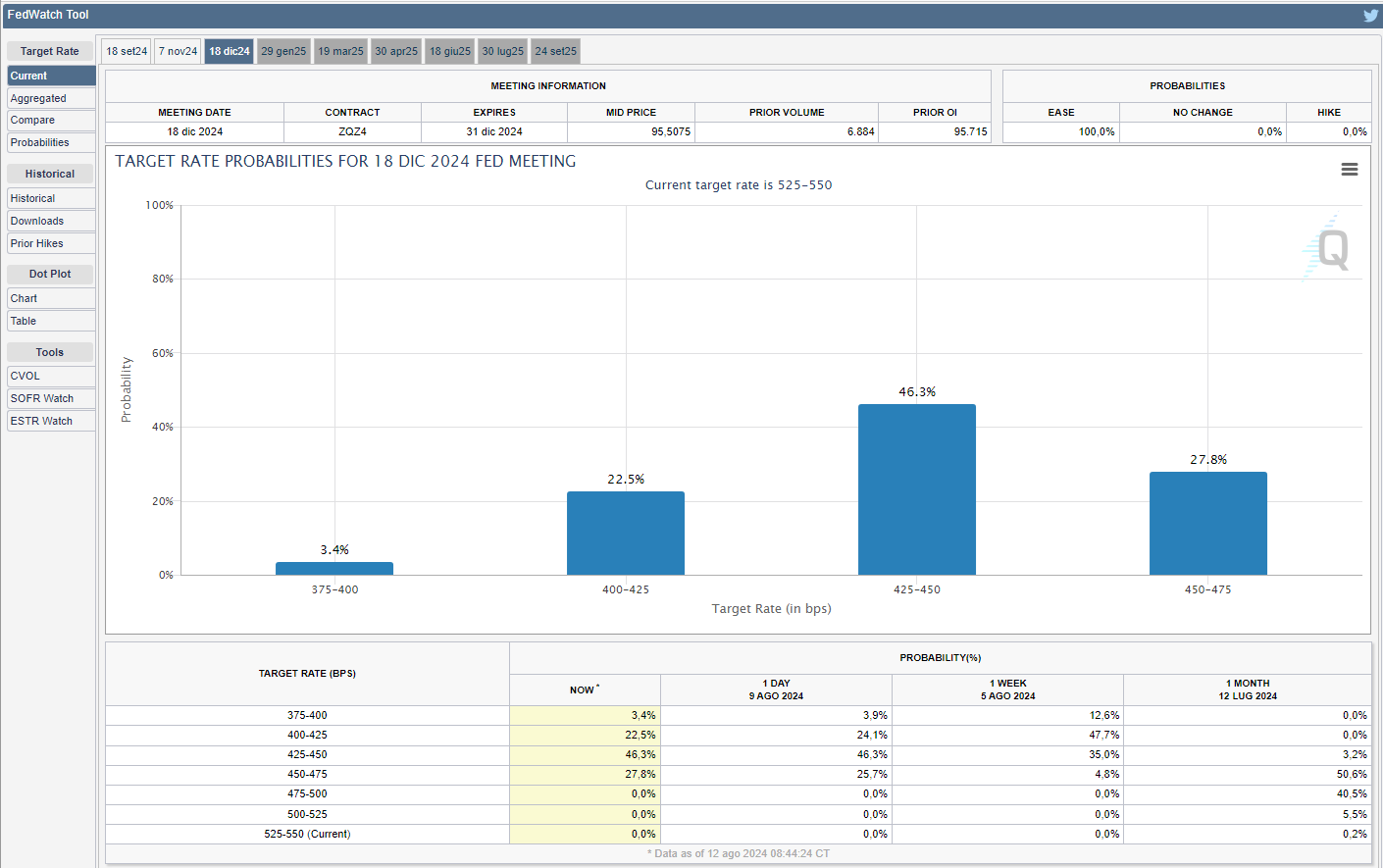Open the Dot Plot Chart
Viewport: 1383px width, 868px height.
(x=51, y=298)
